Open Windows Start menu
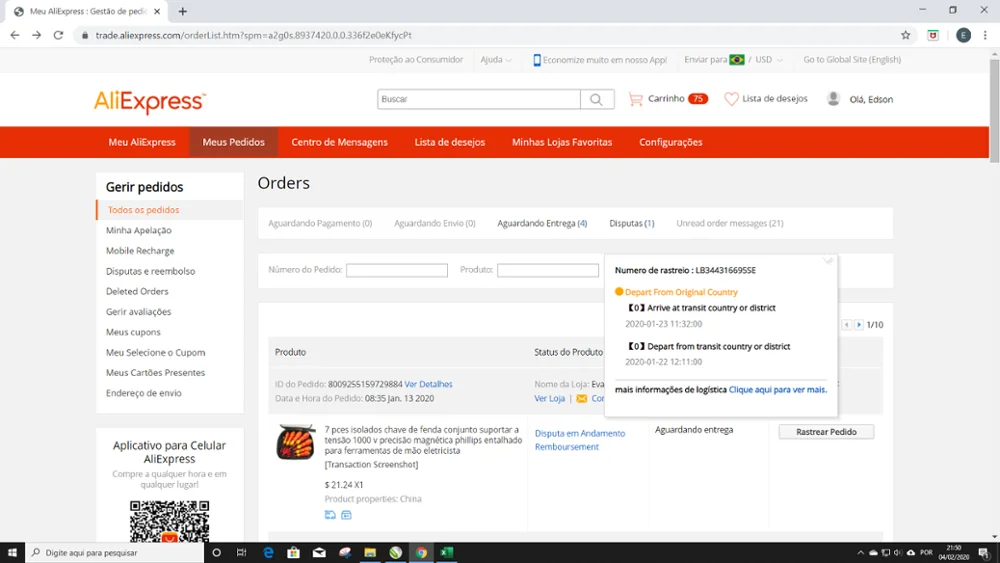The height and width of the screenshot is (563, 1000). [12, 552]
